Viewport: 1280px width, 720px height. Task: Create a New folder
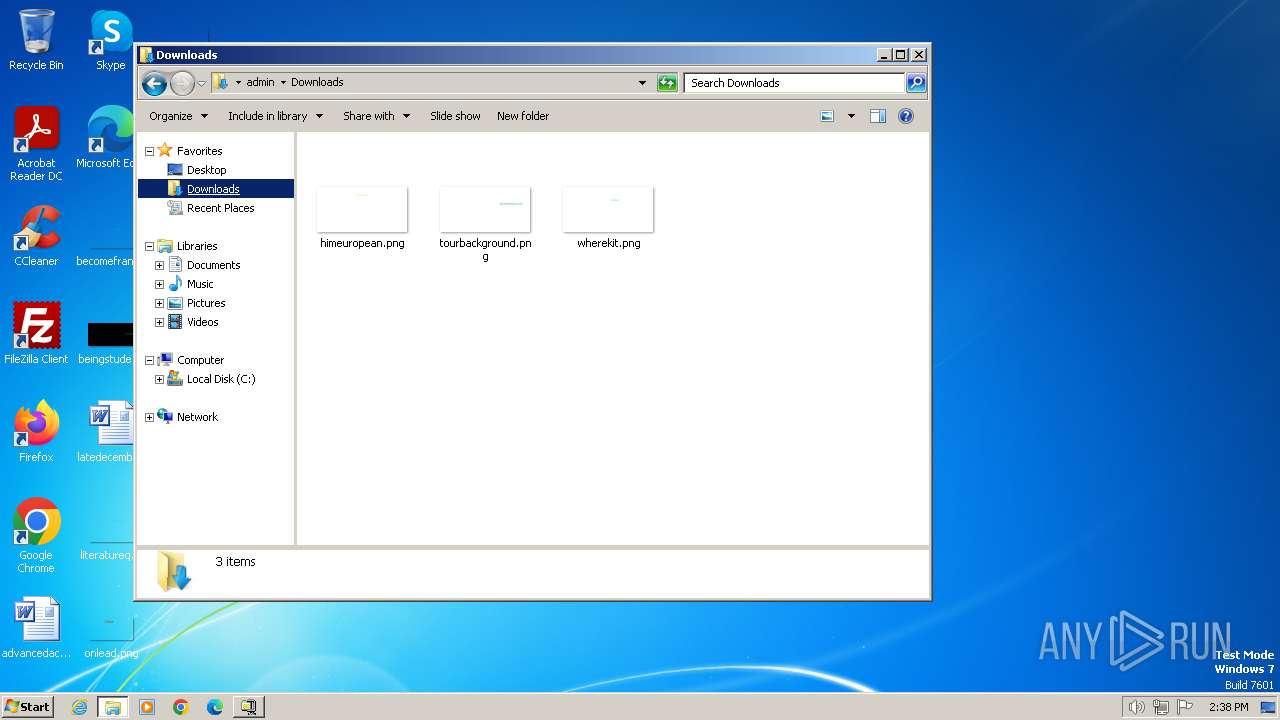523,116
